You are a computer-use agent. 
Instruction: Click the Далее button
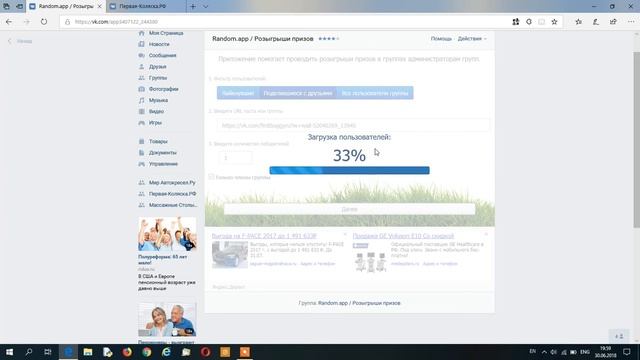point(349,209)
